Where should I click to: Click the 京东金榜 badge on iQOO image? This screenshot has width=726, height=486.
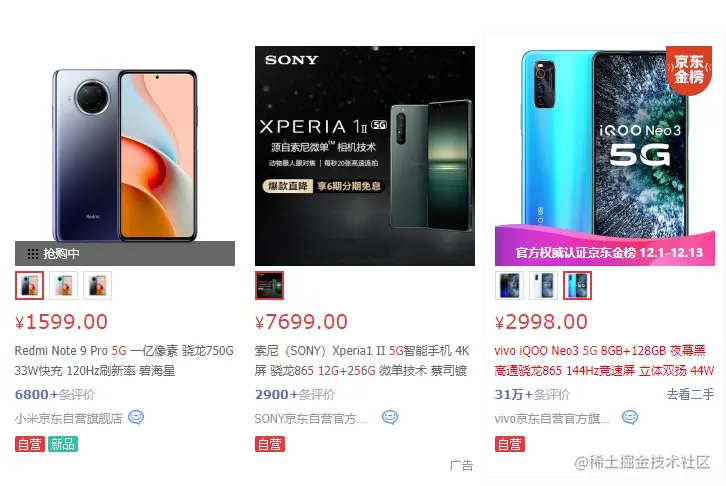tap(688, 69)
